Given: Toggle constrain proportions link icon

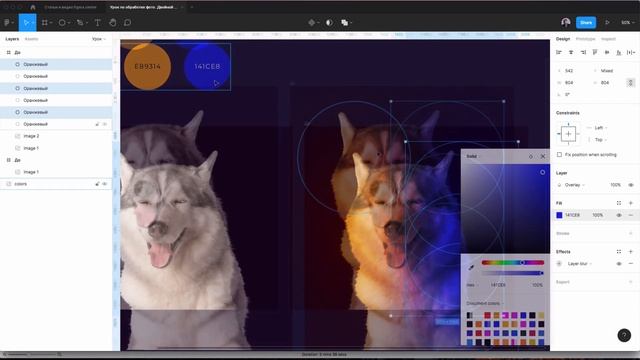Looking at the screenshot, I should (x=630, y=82).
